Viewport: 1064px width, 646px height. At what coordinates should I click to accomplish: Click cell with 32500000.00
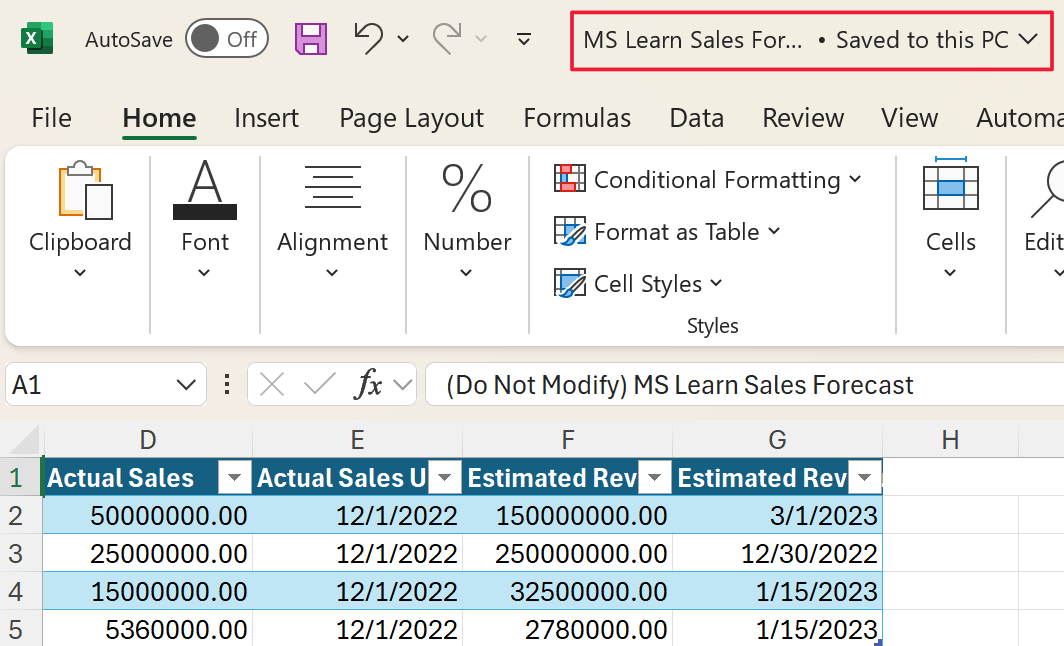[568, 592]
